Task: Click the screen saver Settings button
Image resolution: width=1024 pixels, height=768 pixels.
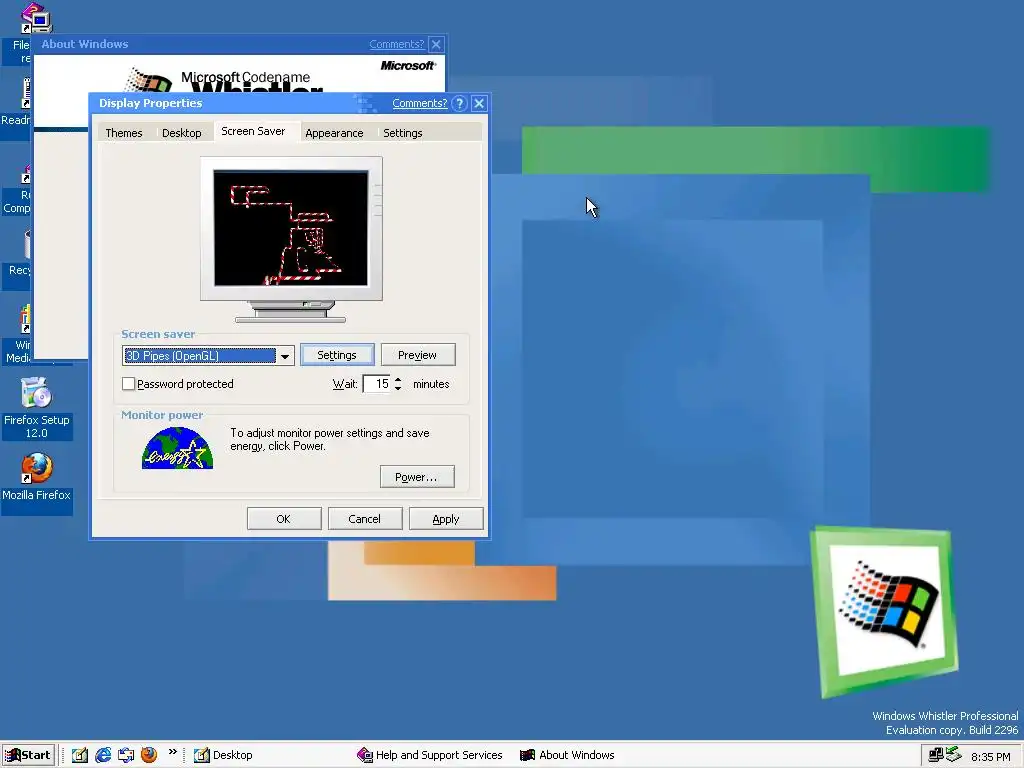Action: tap(337, 355)
